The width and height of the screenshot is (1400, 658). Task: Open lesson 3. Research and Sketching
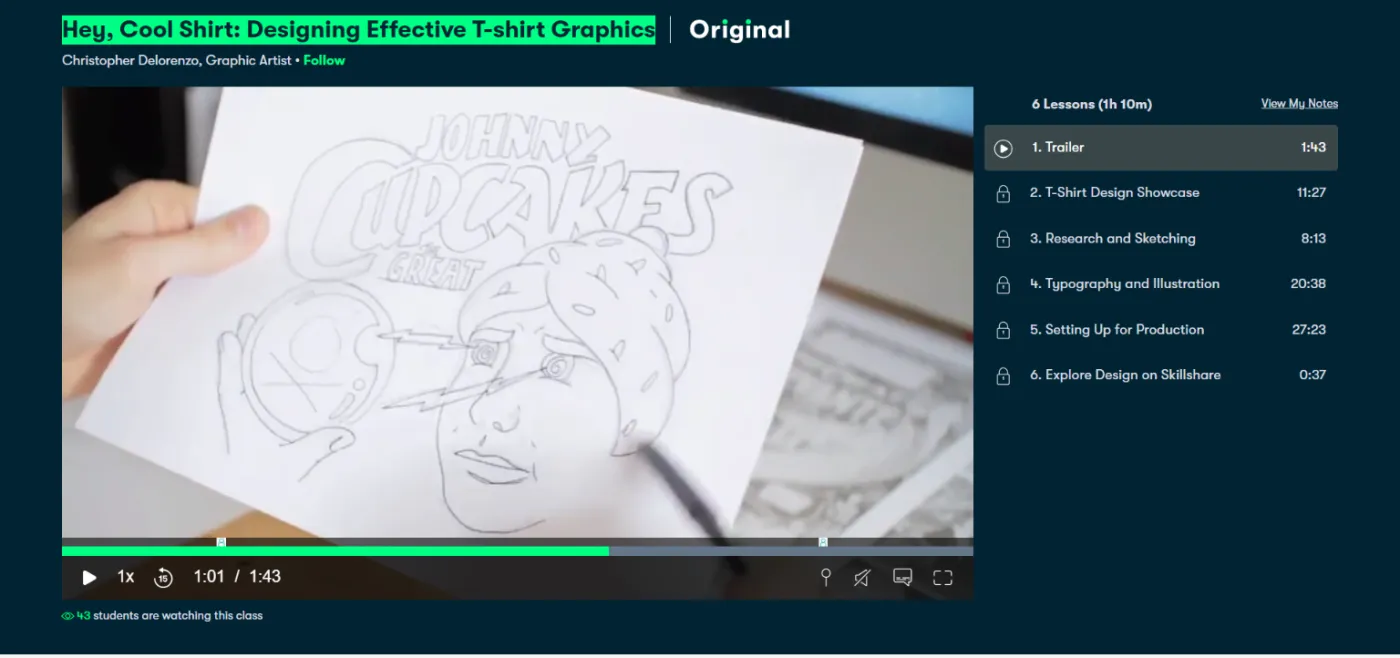tap(1161, 238)
